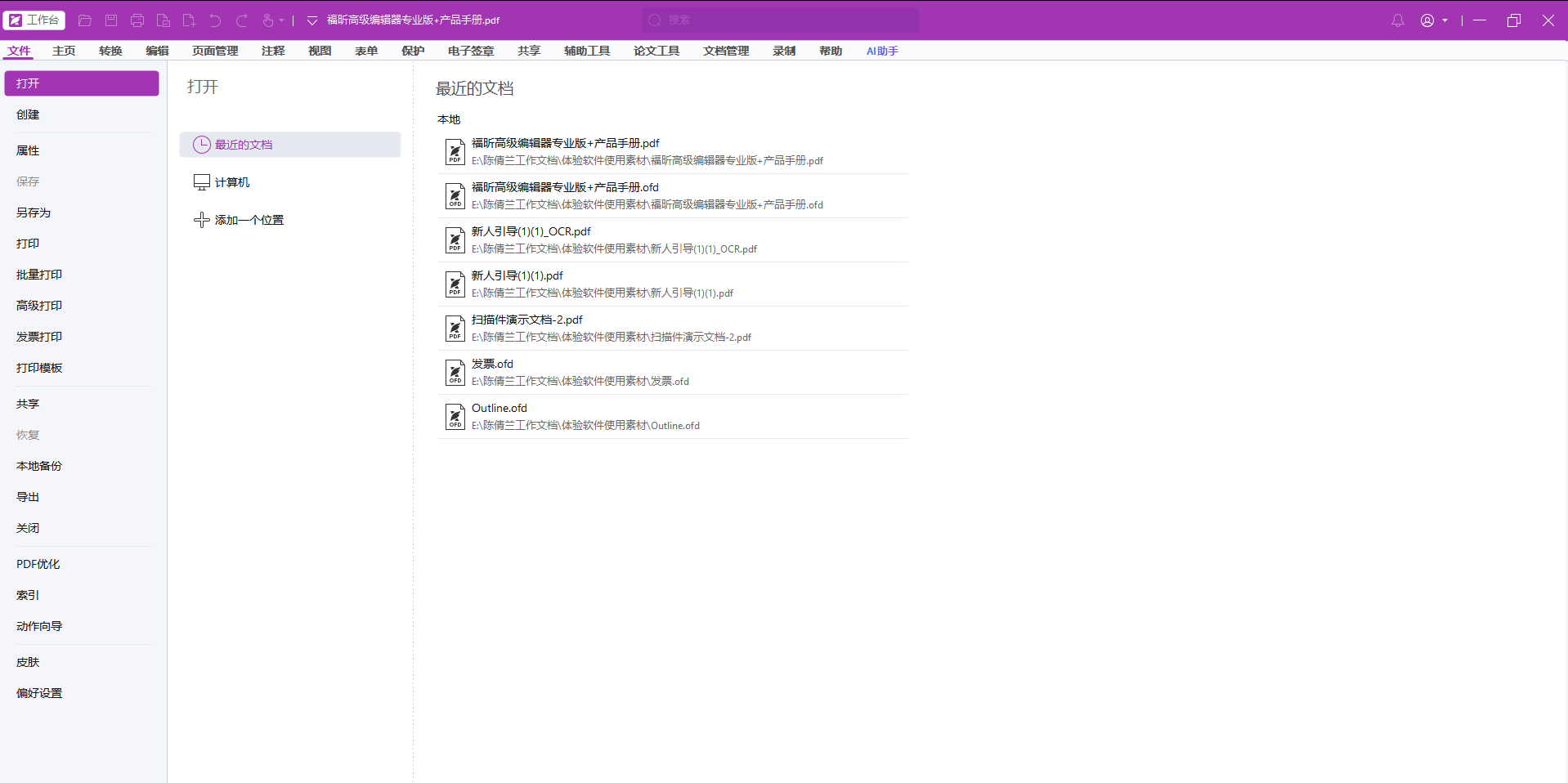Click the redo arrow icon
Screen dimensions: 1568x783
(x=242, y=20)
